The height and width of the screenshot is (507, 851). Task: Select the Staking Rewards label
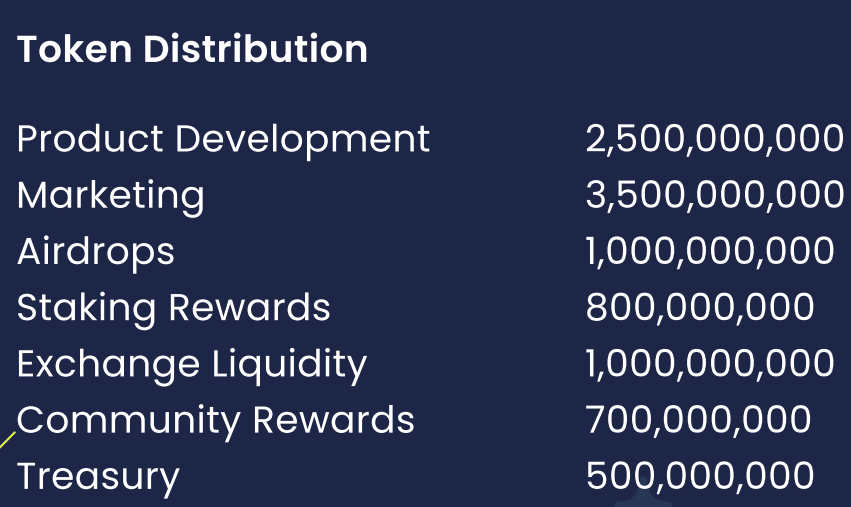click(173, 309)
